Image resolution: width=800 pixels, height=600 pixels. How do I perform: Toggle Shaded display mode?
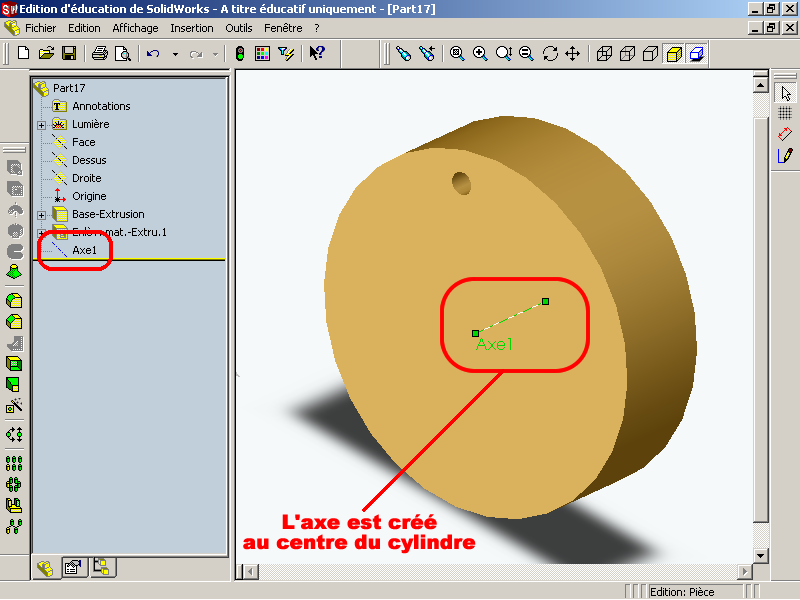coord(674,53)
